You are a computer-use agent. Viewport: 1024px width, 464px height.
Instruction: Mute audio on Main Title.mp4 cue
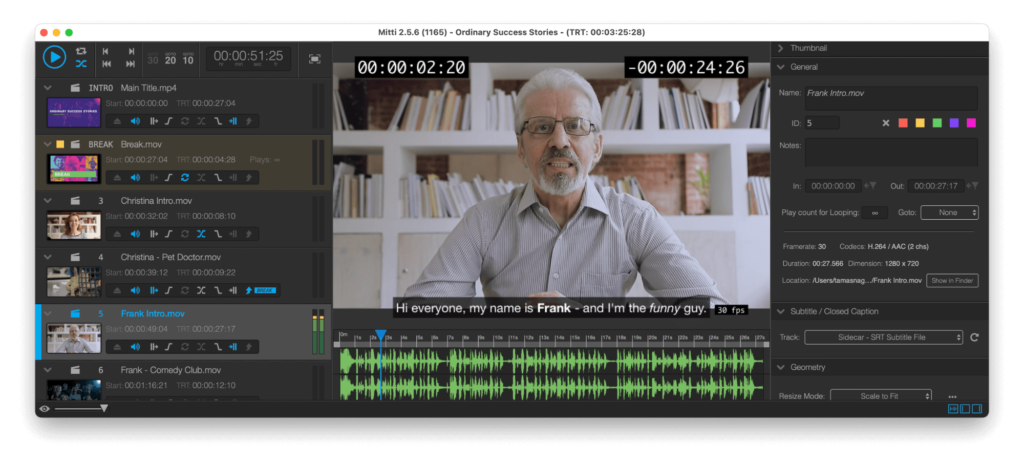135,121
